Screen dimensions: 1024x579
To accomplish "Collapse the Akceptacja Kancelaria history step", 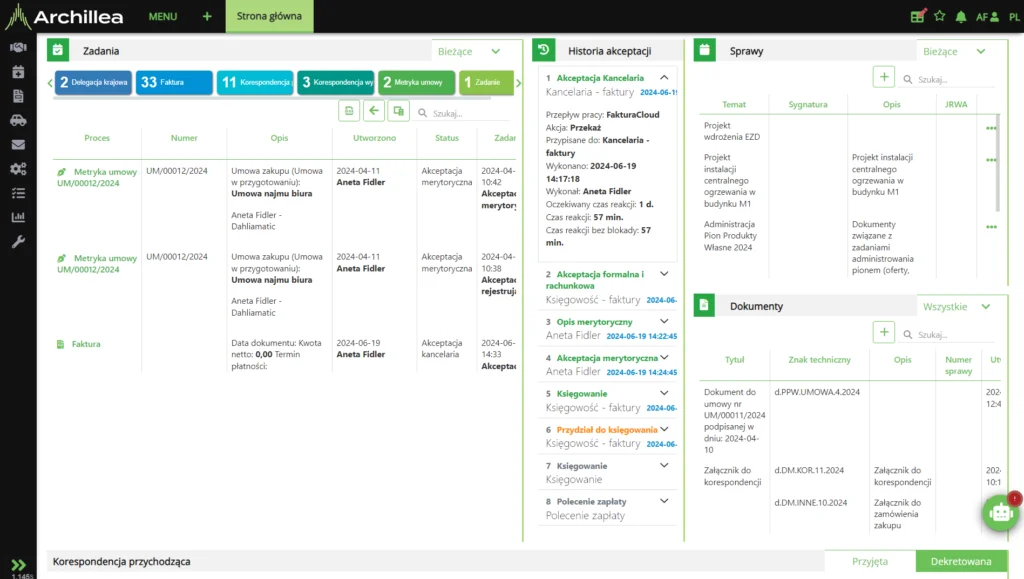I will tap(664, 78).
